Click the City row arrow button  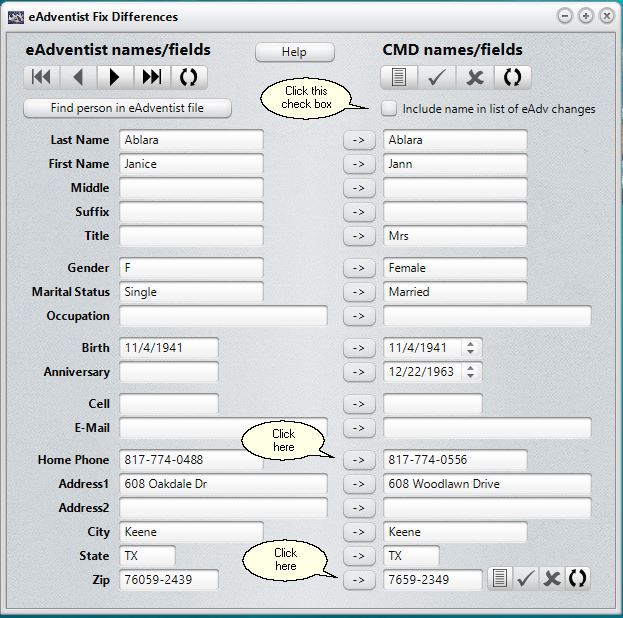coord(359,532)
